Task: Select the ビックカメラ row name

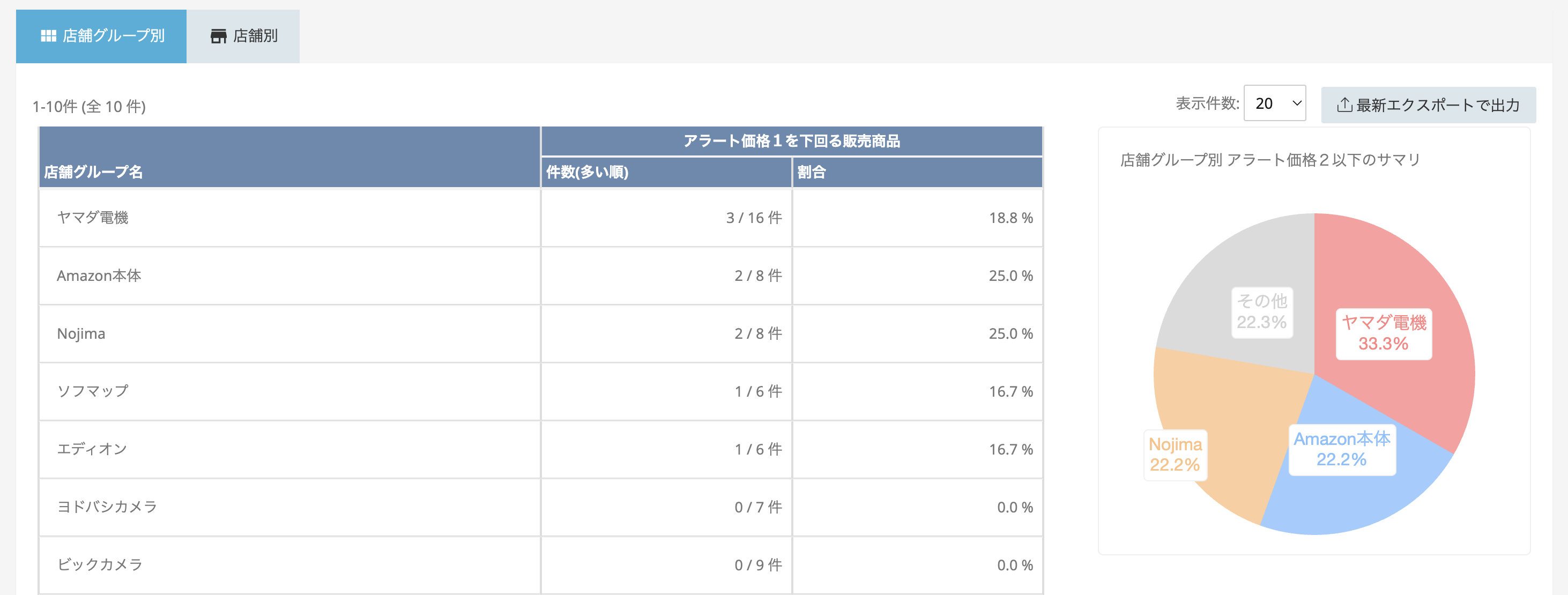Action: [x=100, y=564]
